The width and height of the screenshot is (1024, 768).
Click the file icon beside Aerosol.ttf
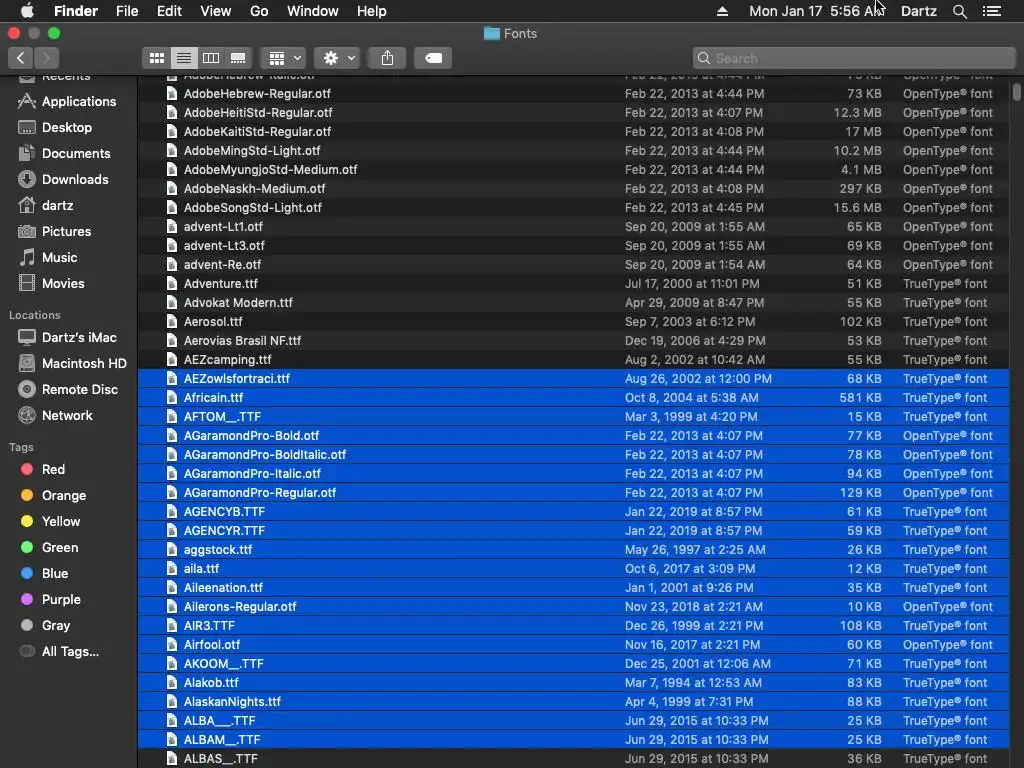pyautogui.click(x=172, y=322)
